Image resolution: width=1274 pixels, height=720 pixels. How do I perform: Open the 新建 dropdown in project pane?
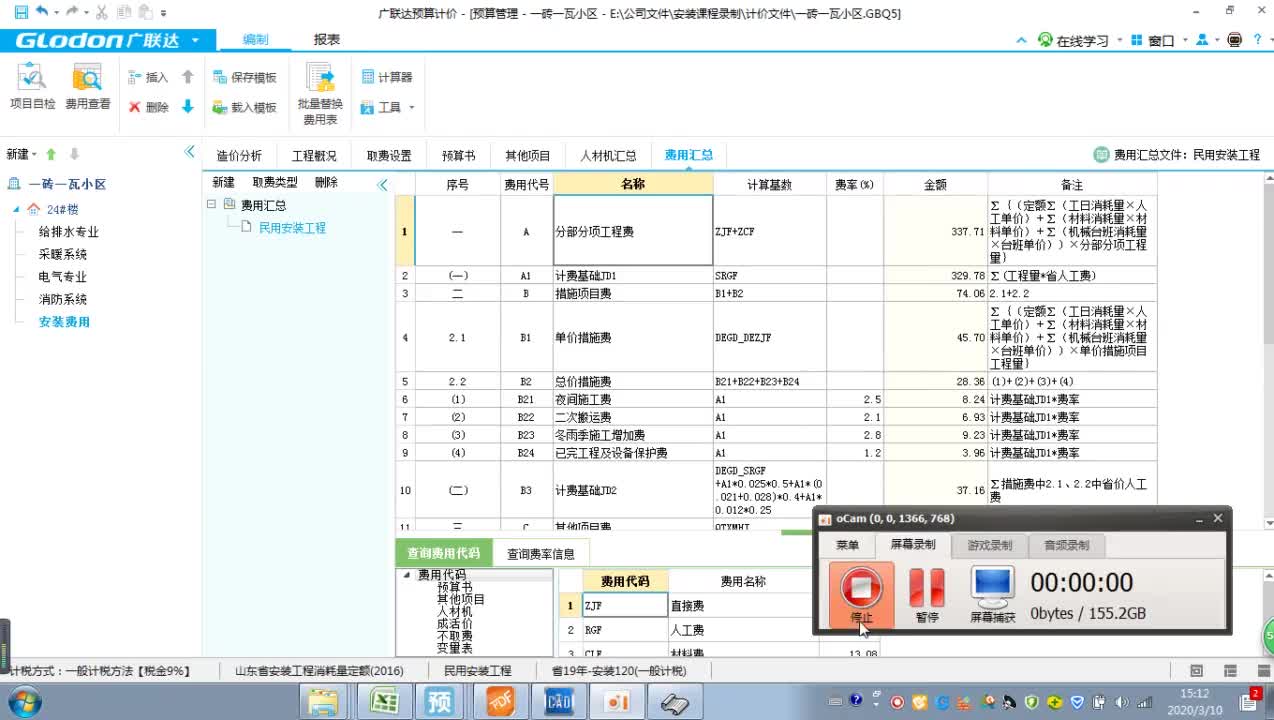pos(21,154)
